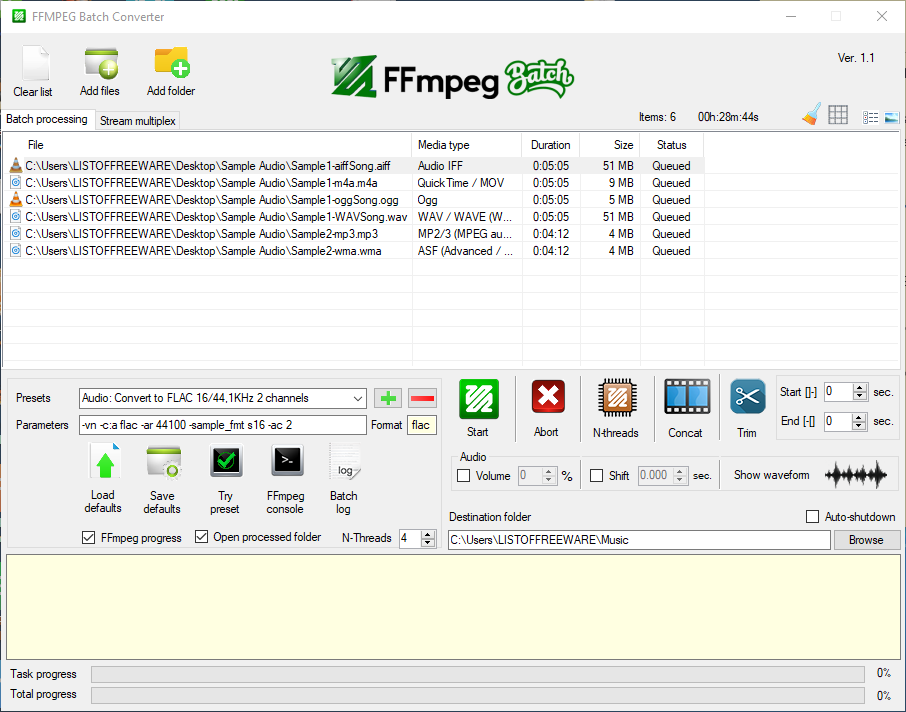Sort by File column header
906x712 pixels.
(207, 145)
